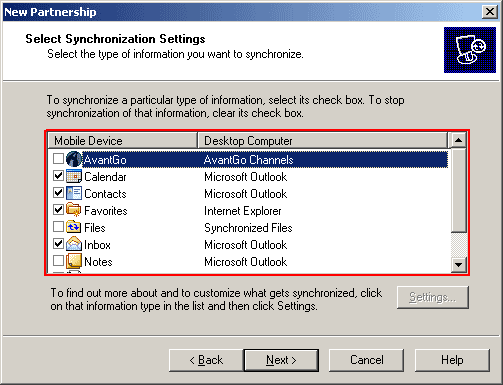Click the AvantGo channel icon
The height and width of the screenshot is (385, 503).
coord(74,159)
